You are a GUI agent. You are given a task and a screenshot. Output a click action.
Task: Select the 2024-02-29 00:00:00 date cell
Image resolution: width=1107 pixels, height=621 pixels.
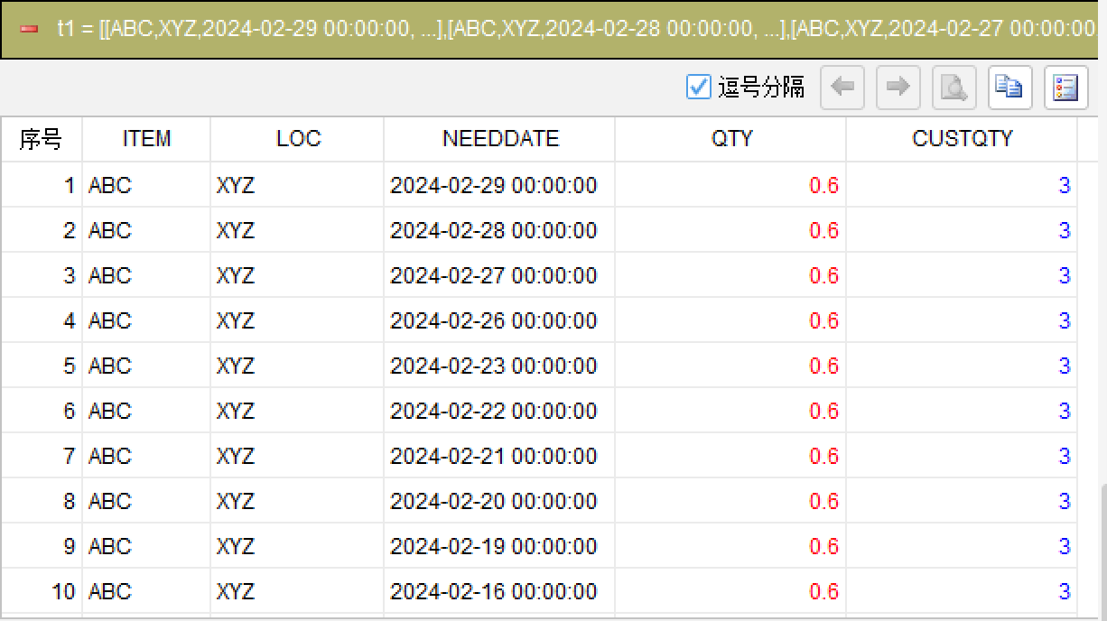click(500, 185)
